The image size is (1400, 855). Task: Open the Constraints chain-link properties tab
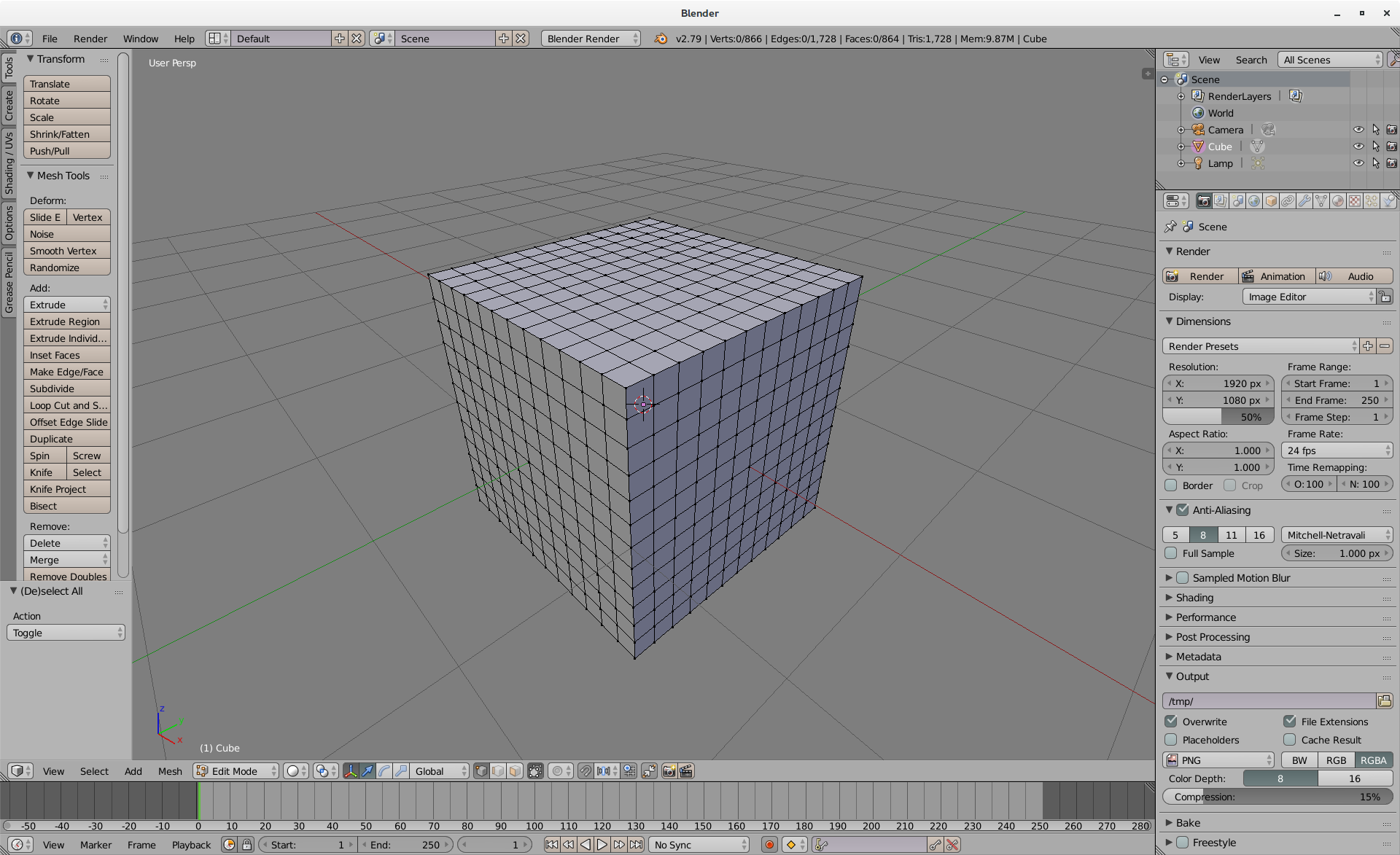click(1288, 201)
